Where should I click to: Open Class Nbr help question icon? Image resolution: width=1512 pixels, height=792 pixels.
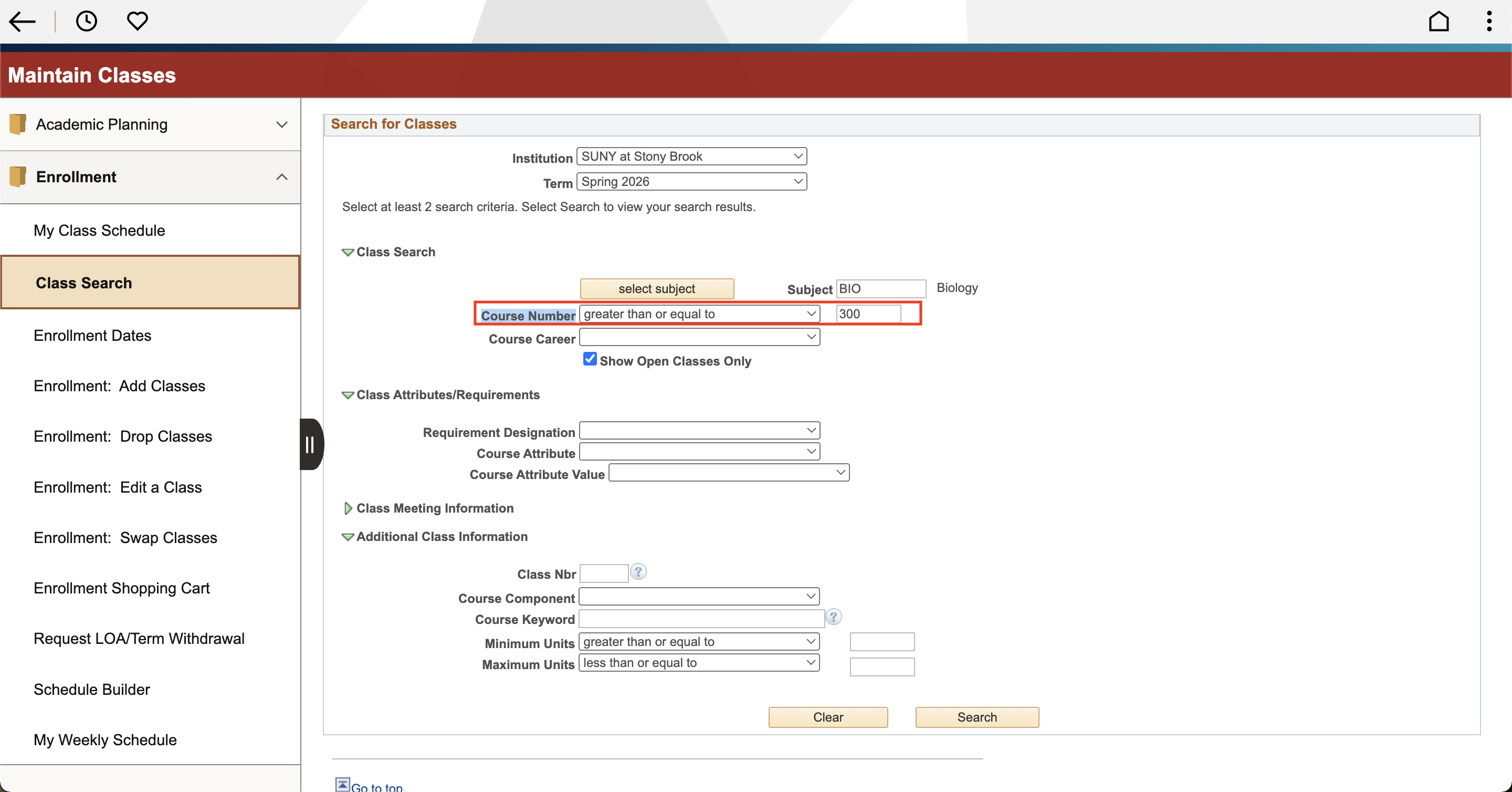point(638,572)
